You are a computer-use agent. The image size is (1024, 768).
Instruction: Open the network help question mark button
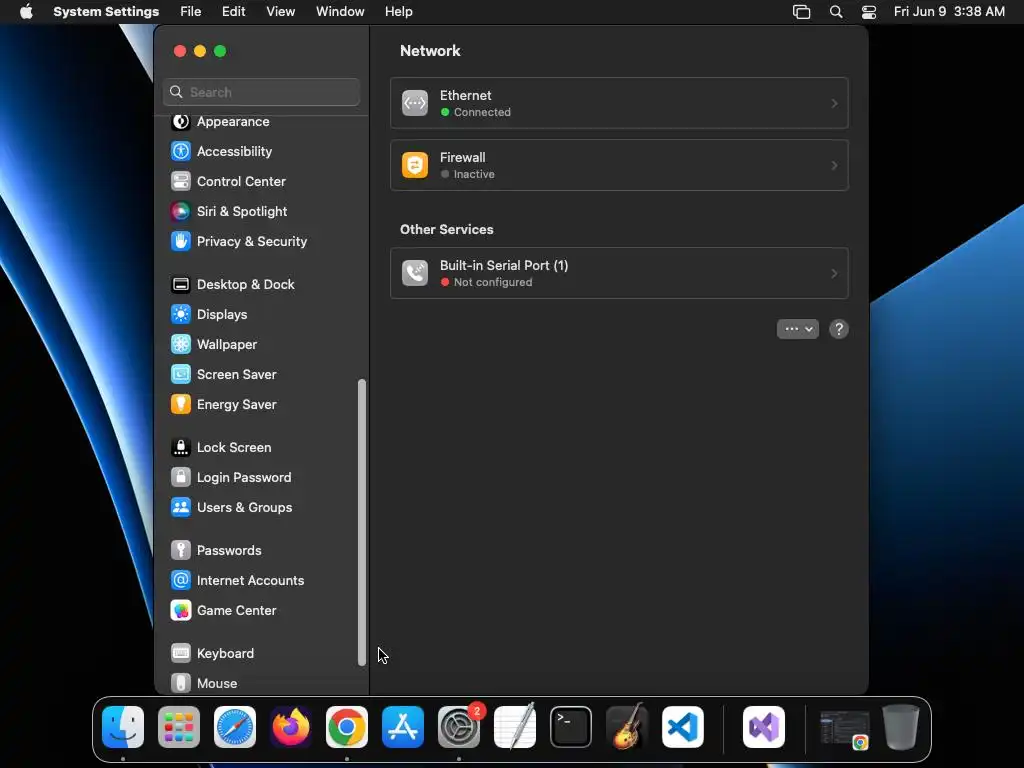(x=839, y=330)
